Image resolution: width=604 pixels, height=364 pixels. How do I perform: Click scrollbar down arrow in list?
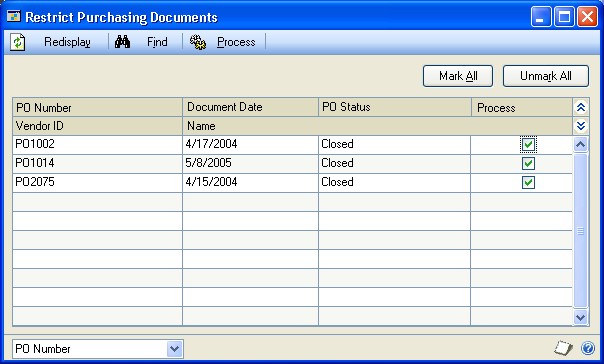coord(581,317)
